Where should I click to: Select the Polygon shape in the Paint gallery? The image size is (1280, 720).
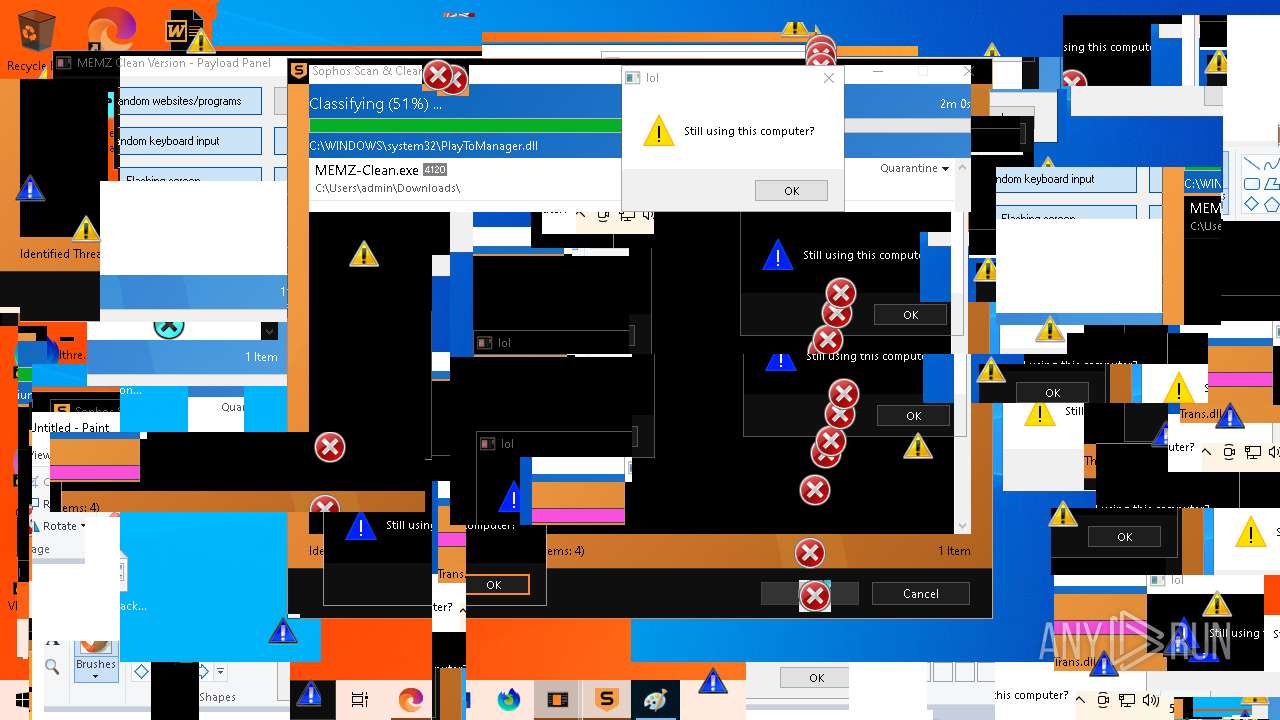pos(1271,185)
